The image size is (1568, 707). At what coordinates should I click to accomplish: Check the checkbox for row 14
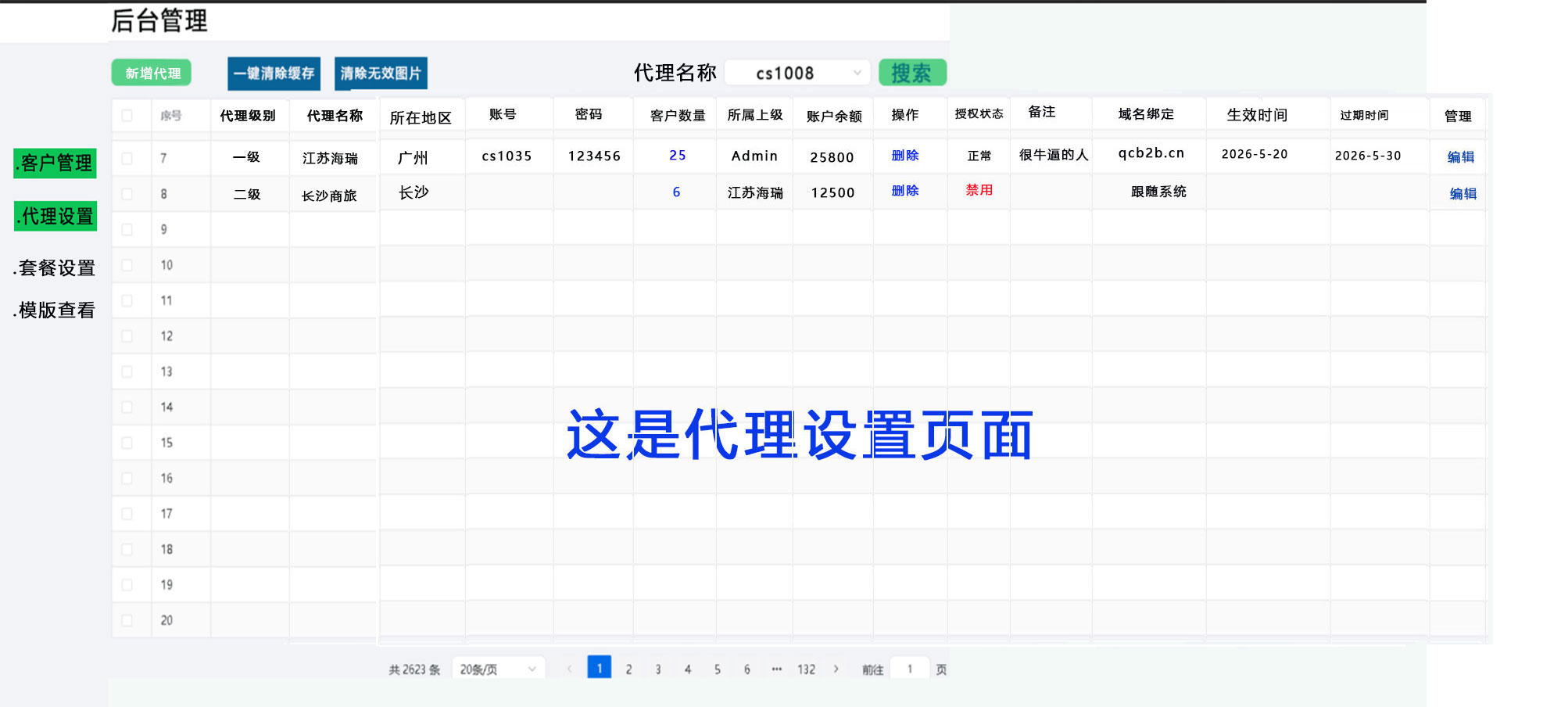pos(127,407)
